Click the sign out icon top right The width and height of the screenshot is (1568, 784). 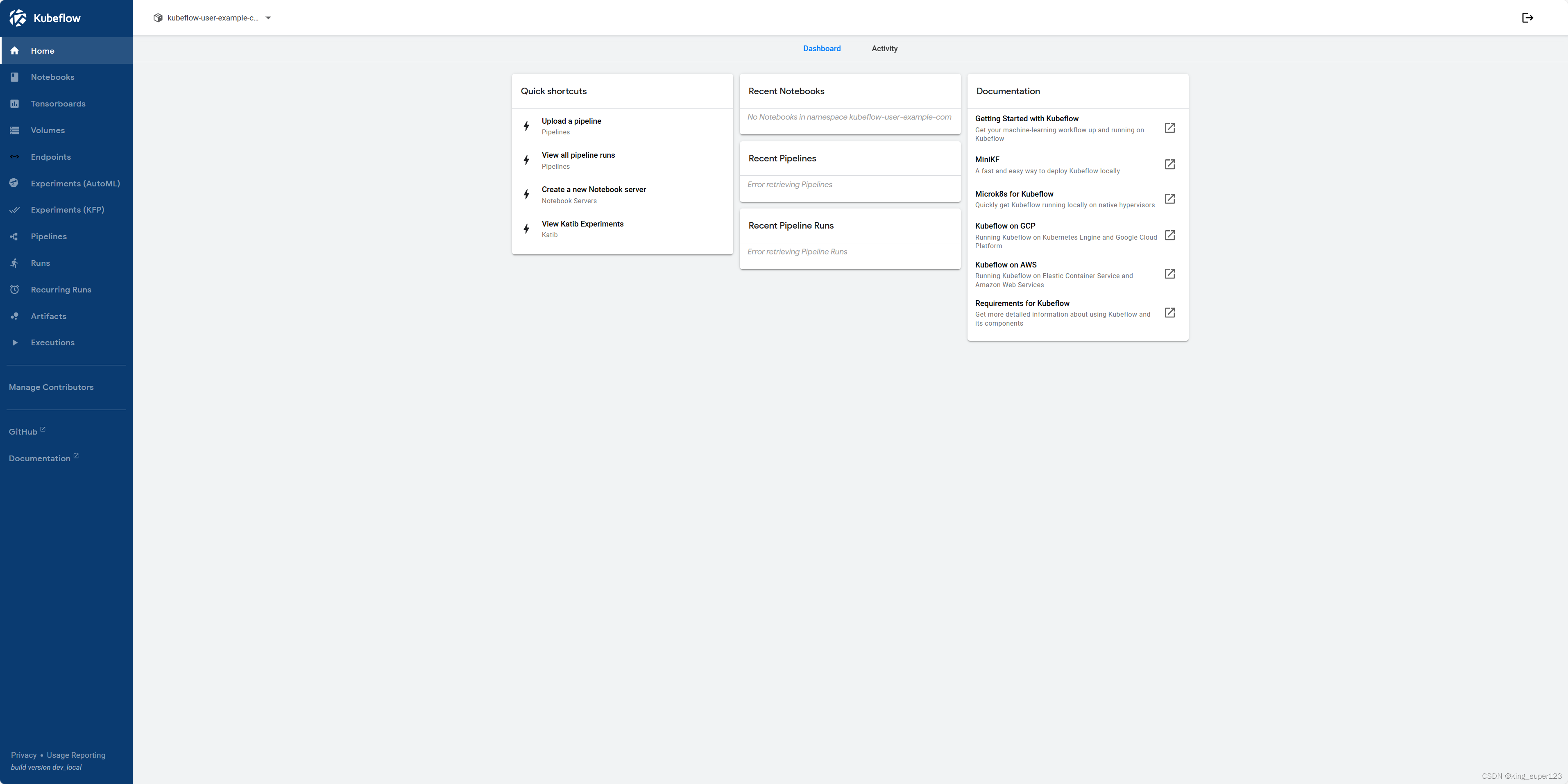tap(1528, 18)
